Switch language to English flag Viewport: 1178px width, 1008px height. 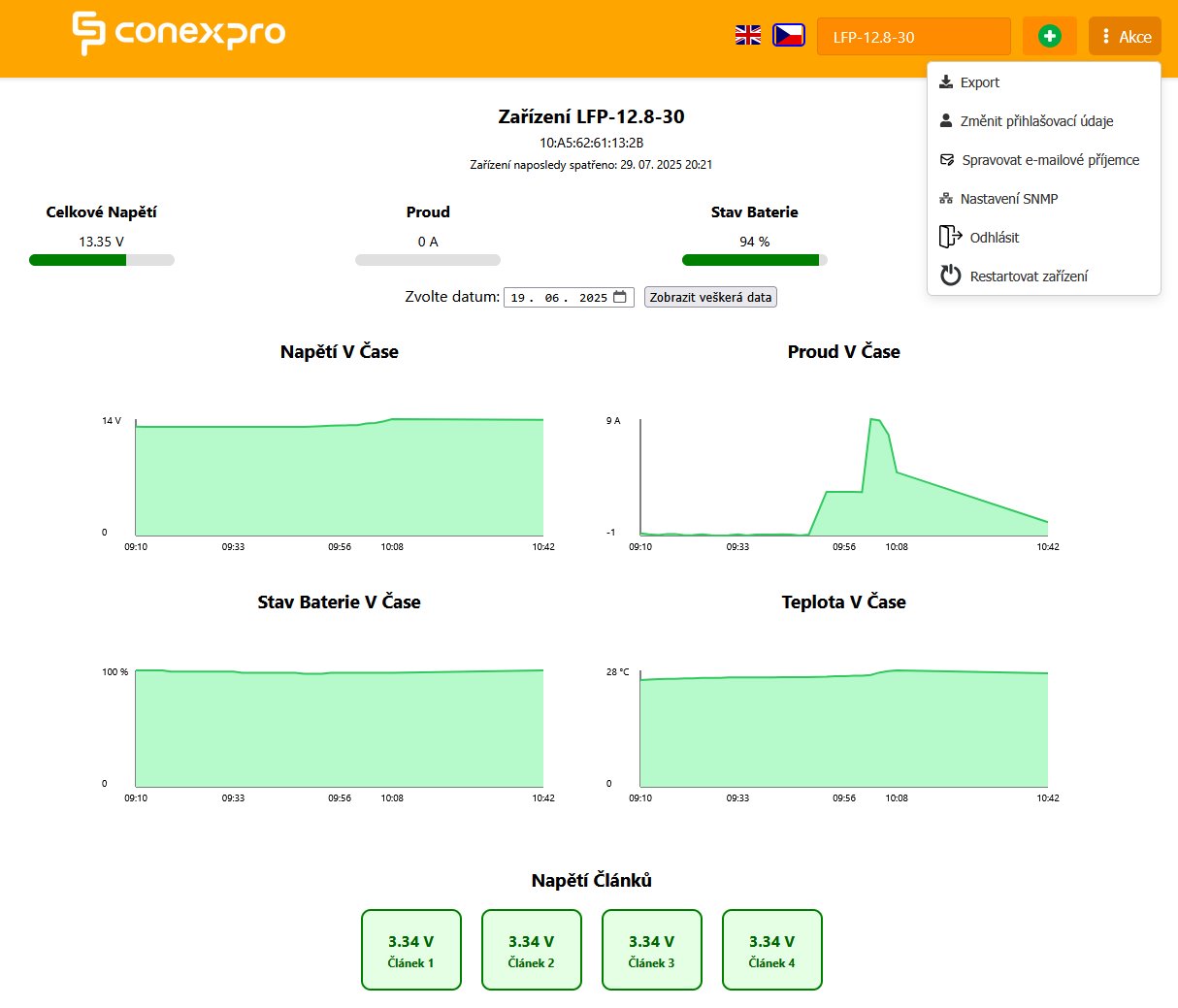[747, 36]
